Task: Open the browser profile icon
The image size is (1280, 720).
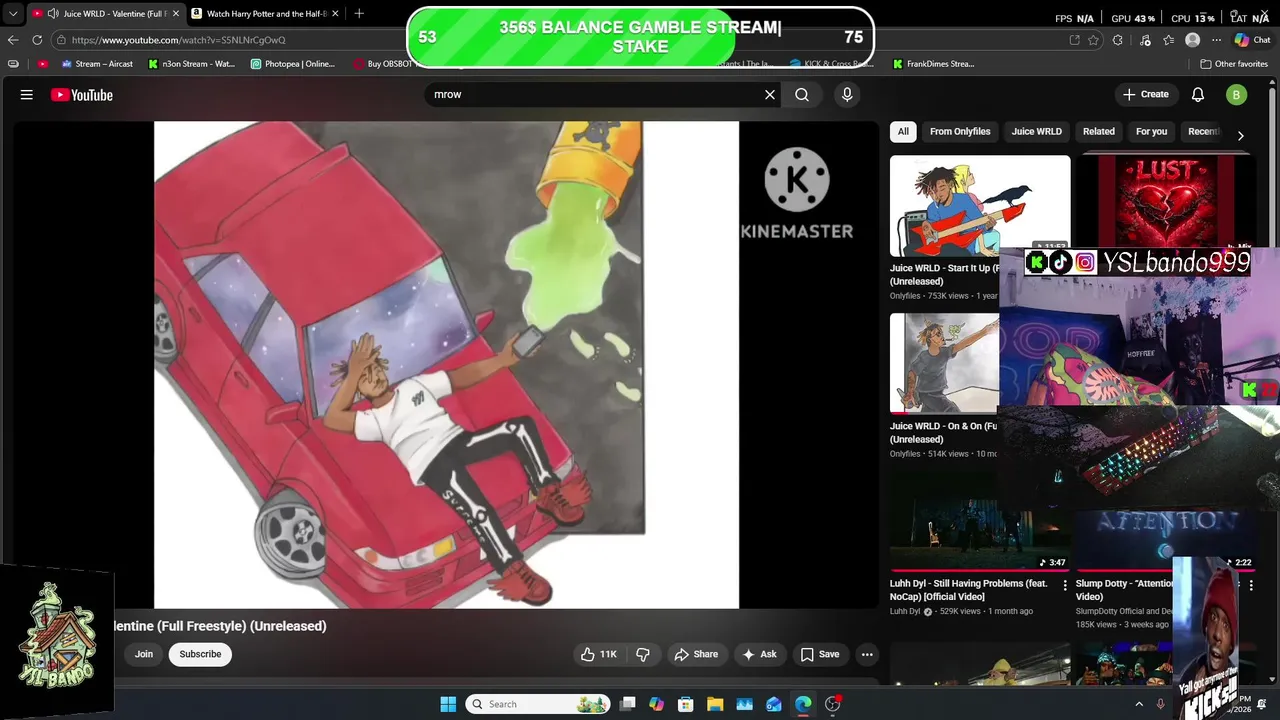Action: [x=1192, y=40]
